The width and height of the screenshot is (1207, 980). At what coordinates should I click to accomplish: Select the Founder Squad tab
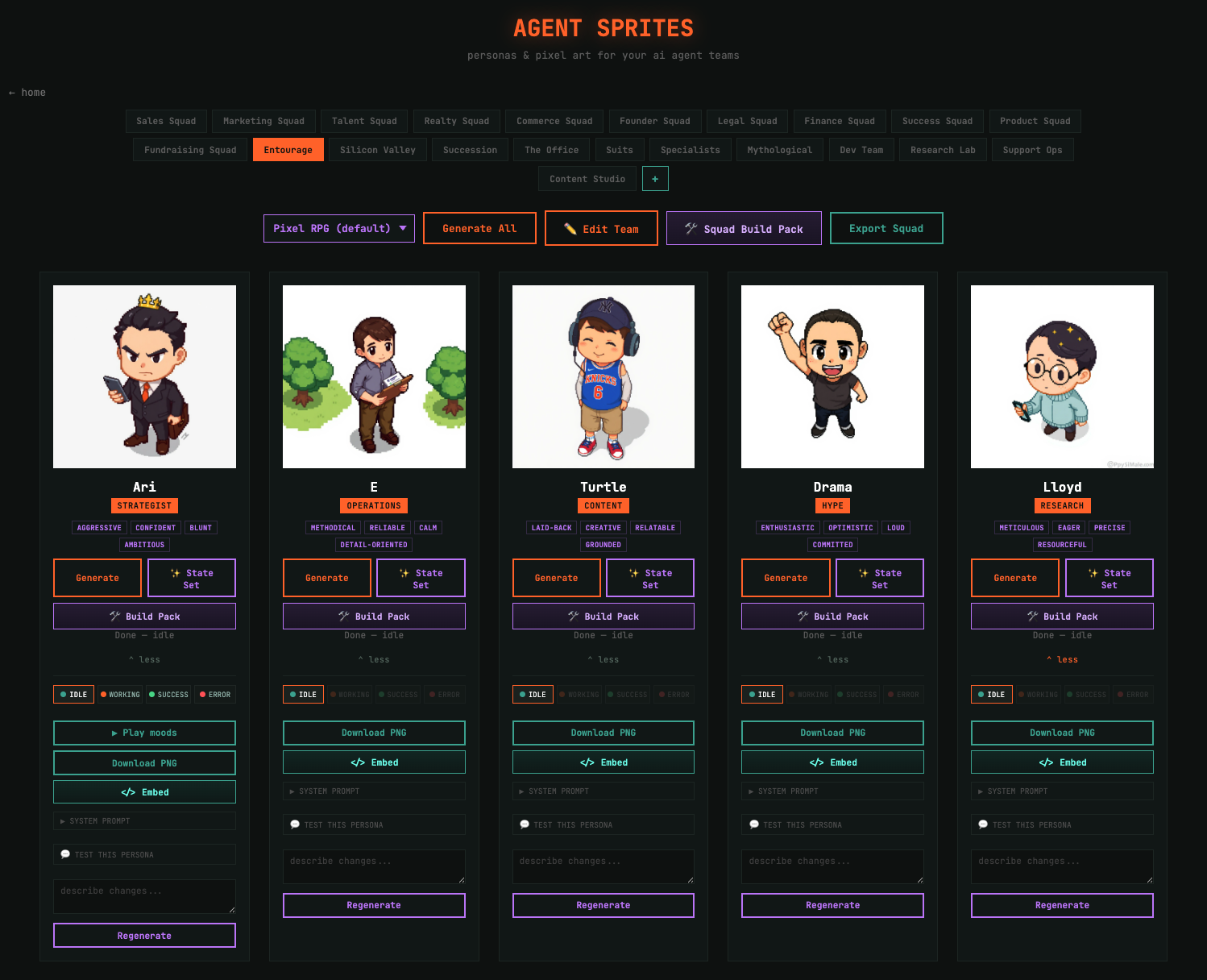[655, 121]
